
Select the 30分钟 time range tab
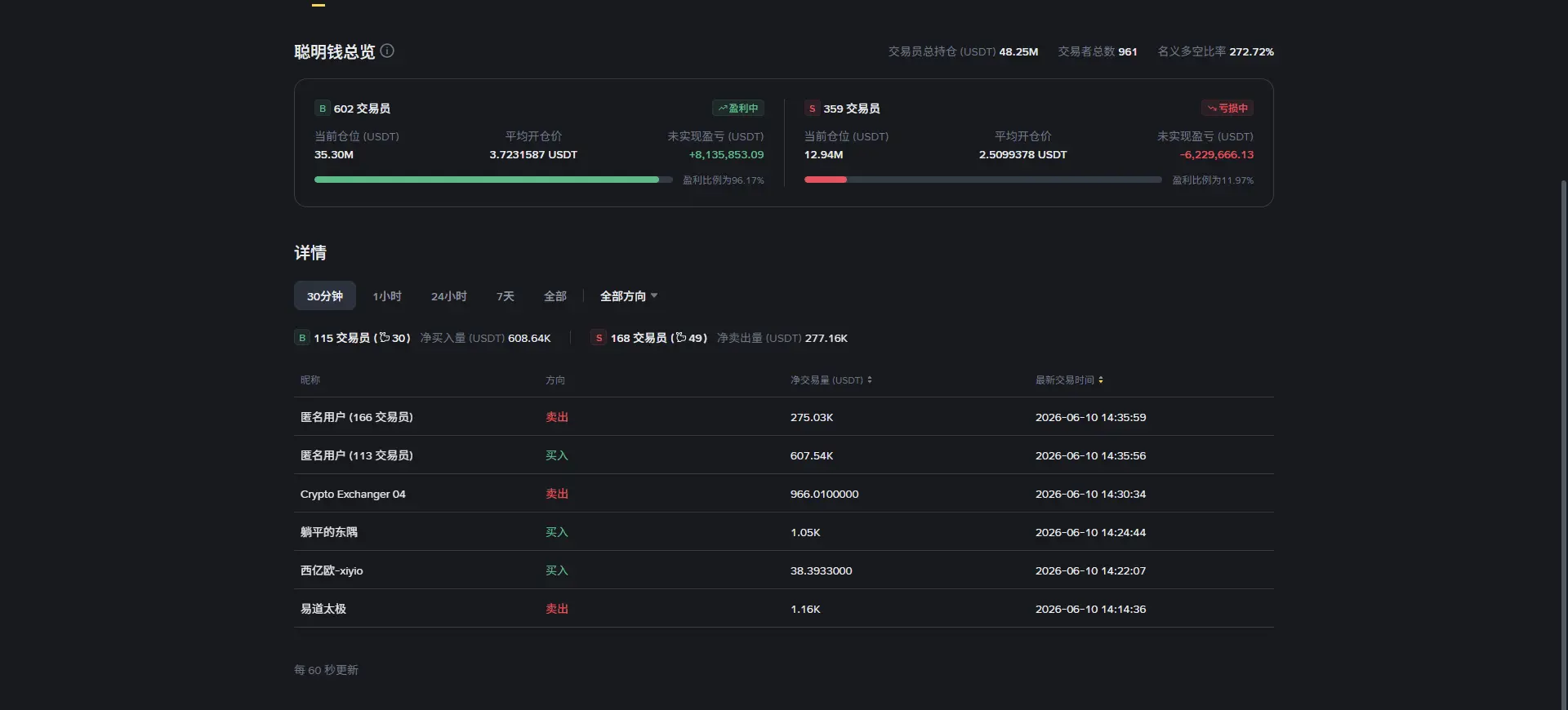[x=325, y=296]
